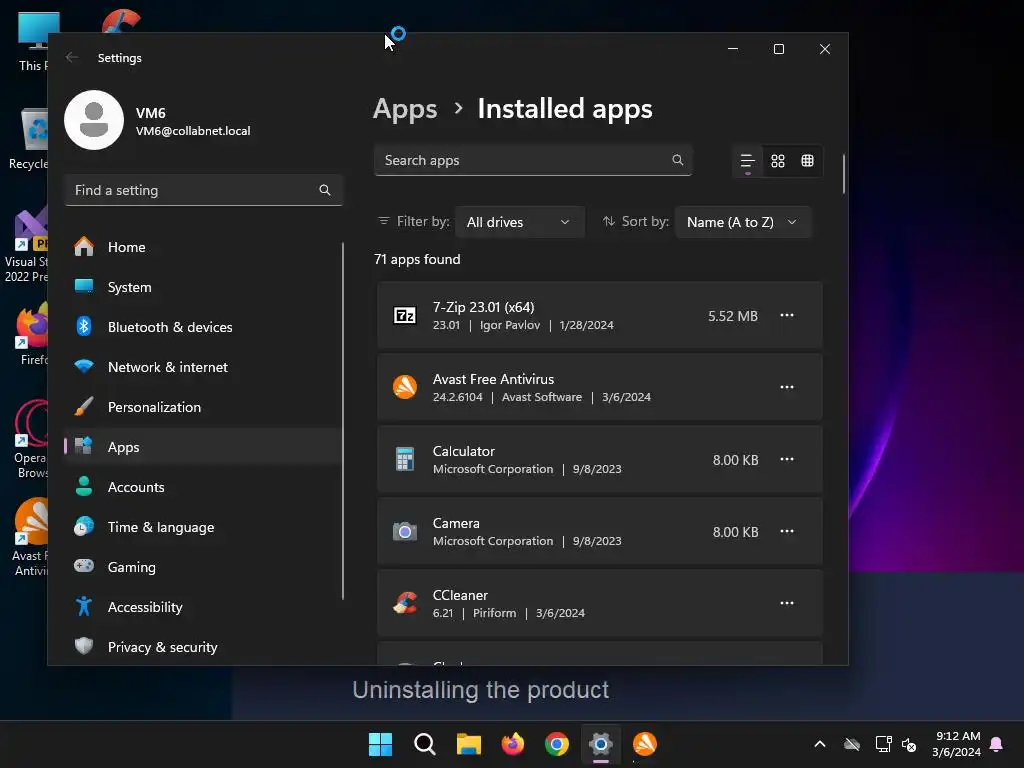Screen dimensions: 1024x768
Task: Click Settings gear on the taskbar
Action: click(601, 744)
